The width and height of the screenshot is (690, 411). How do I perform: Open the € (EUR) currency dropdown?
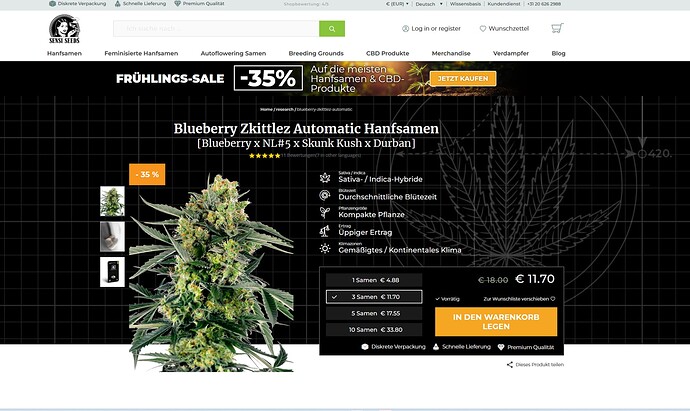(x=397, y=4)
